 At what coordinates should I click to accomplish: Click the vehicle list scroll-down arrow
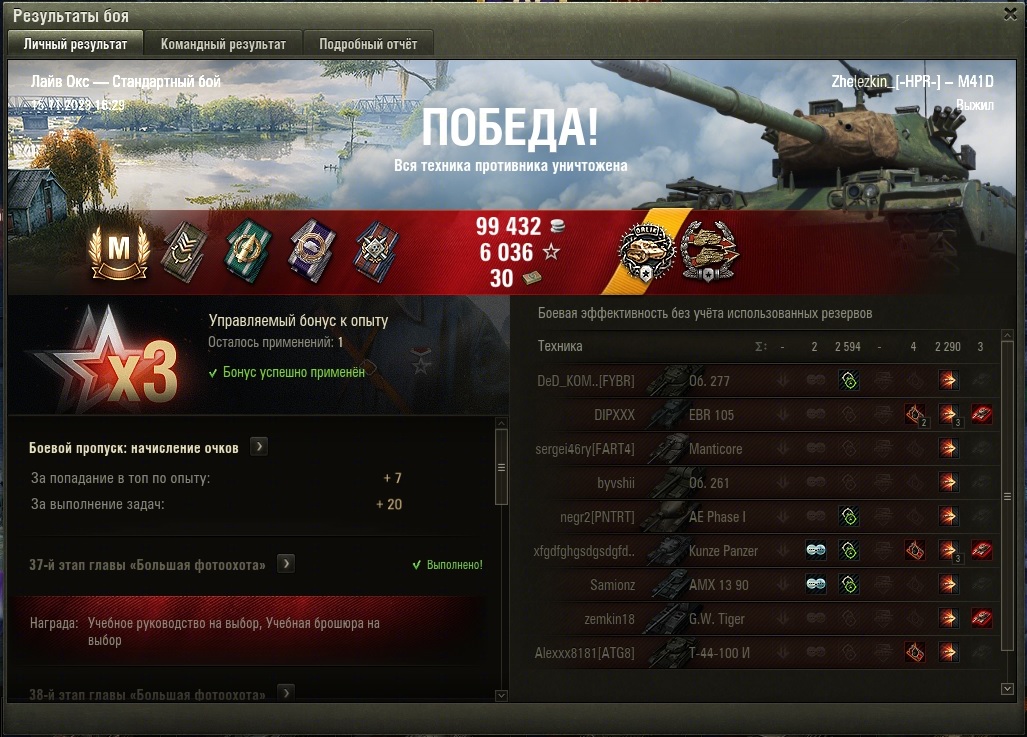coord(1007,689)
